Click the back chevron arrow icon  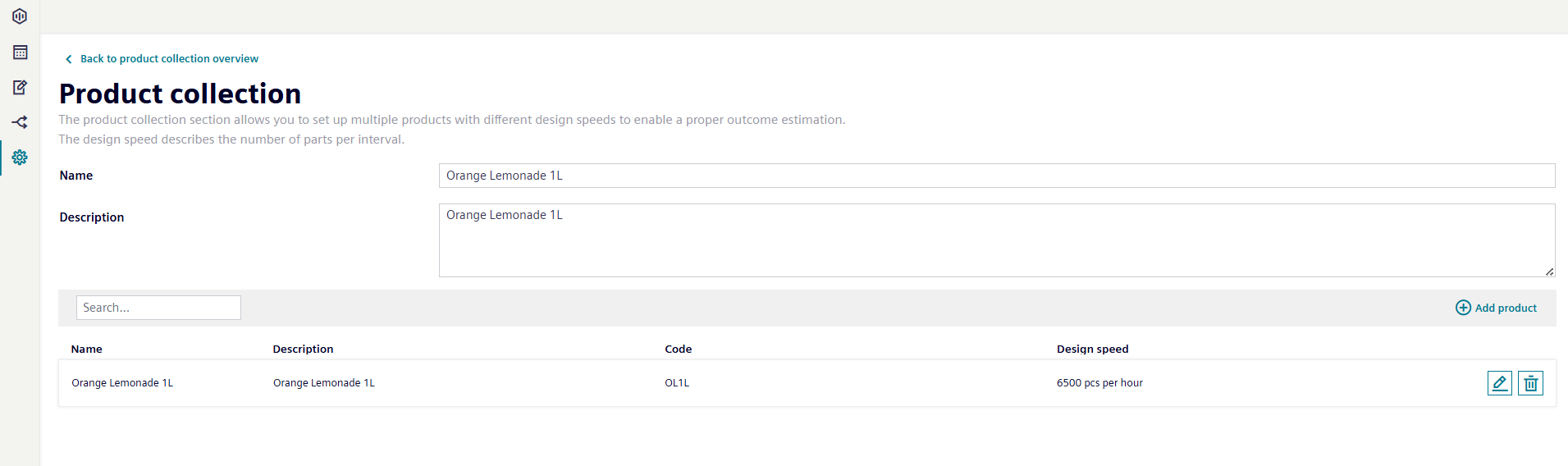[x=69, y=59]
